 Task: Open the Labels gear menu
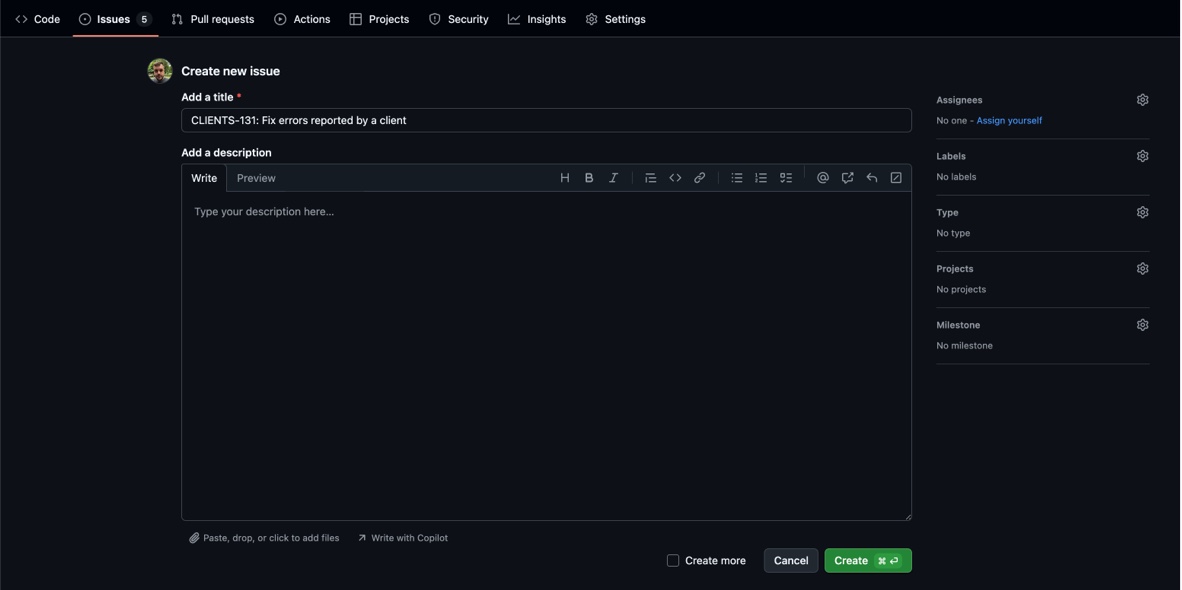(x=1142, y=156)
